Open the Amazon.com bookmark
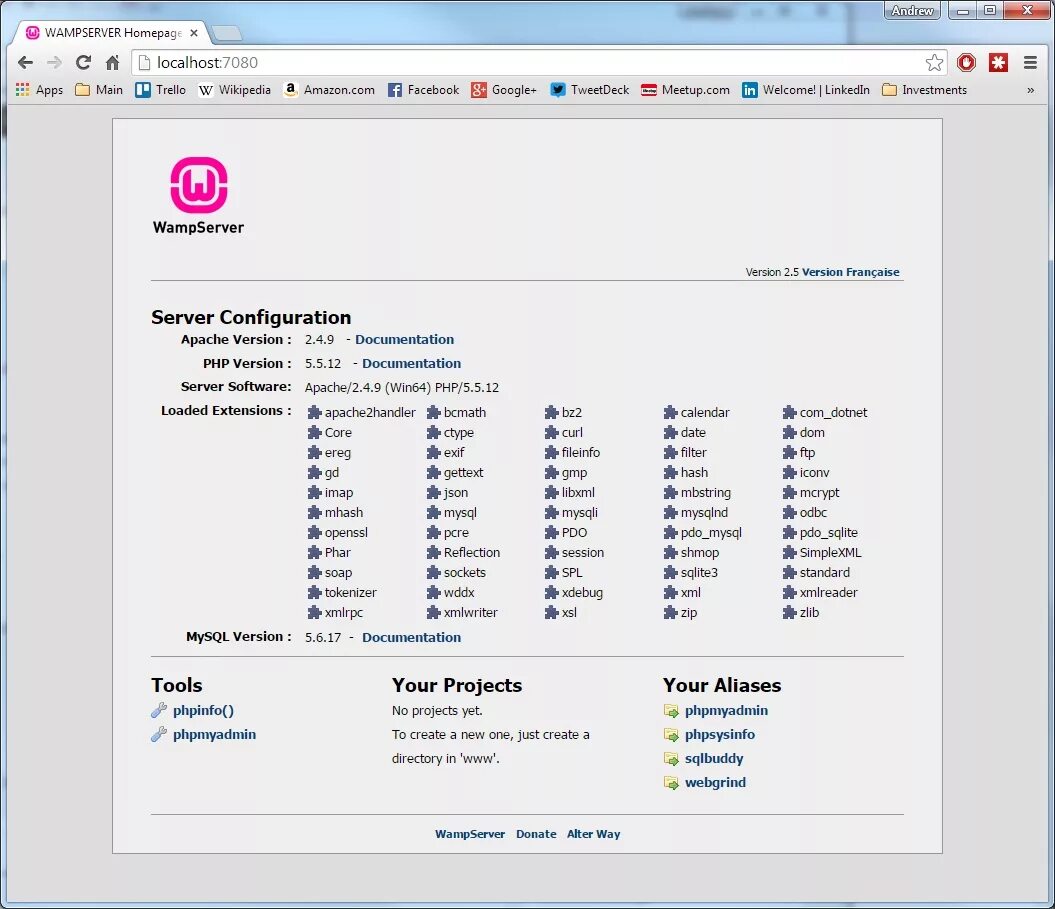The image size is (1055, 909). click(x=329, y=89)
